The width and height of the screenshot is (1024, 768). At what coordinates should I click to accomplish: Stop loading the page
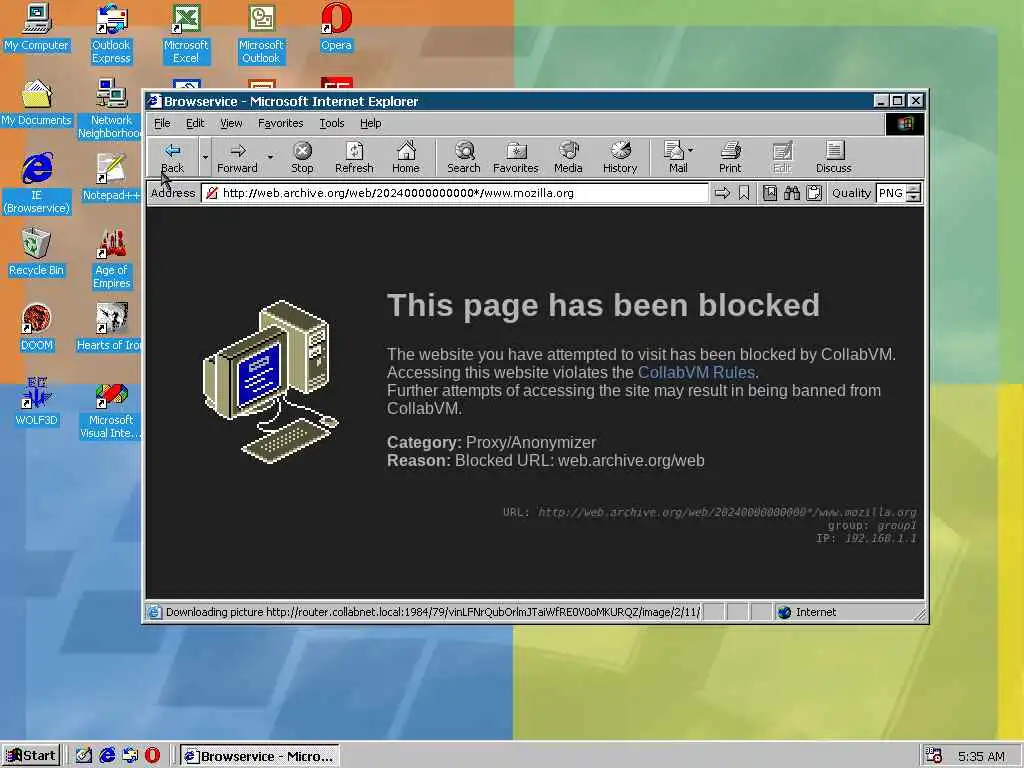(x=302, y=157)
